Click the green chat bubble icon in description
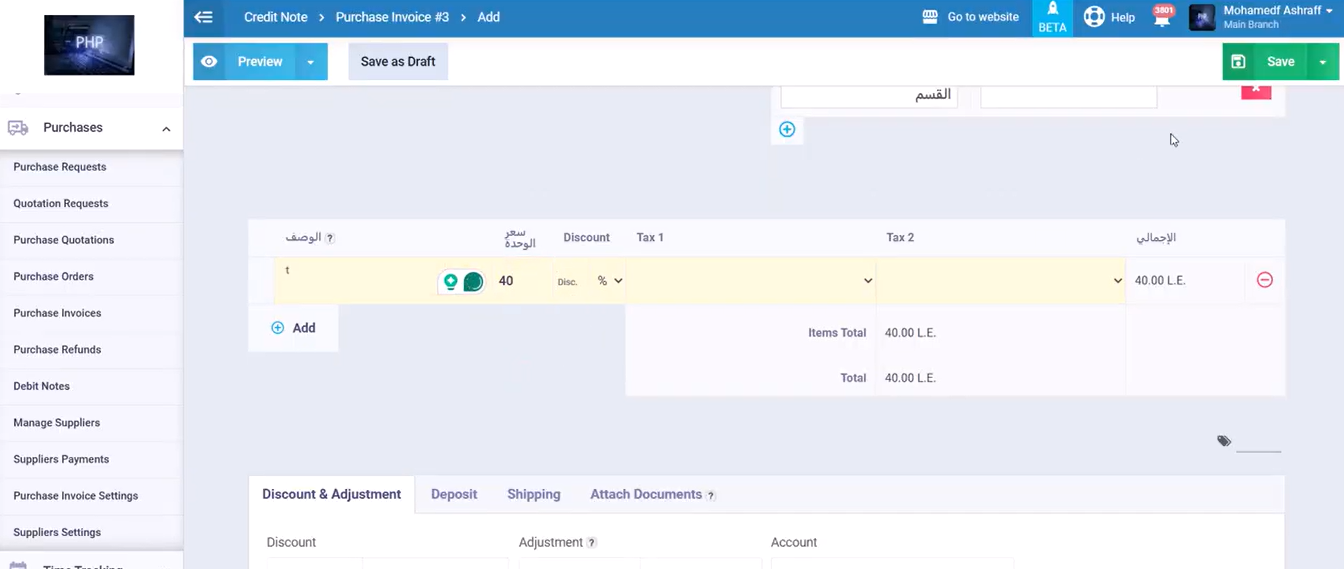Viewport: 1344px width, 569px height. [473, 282]
